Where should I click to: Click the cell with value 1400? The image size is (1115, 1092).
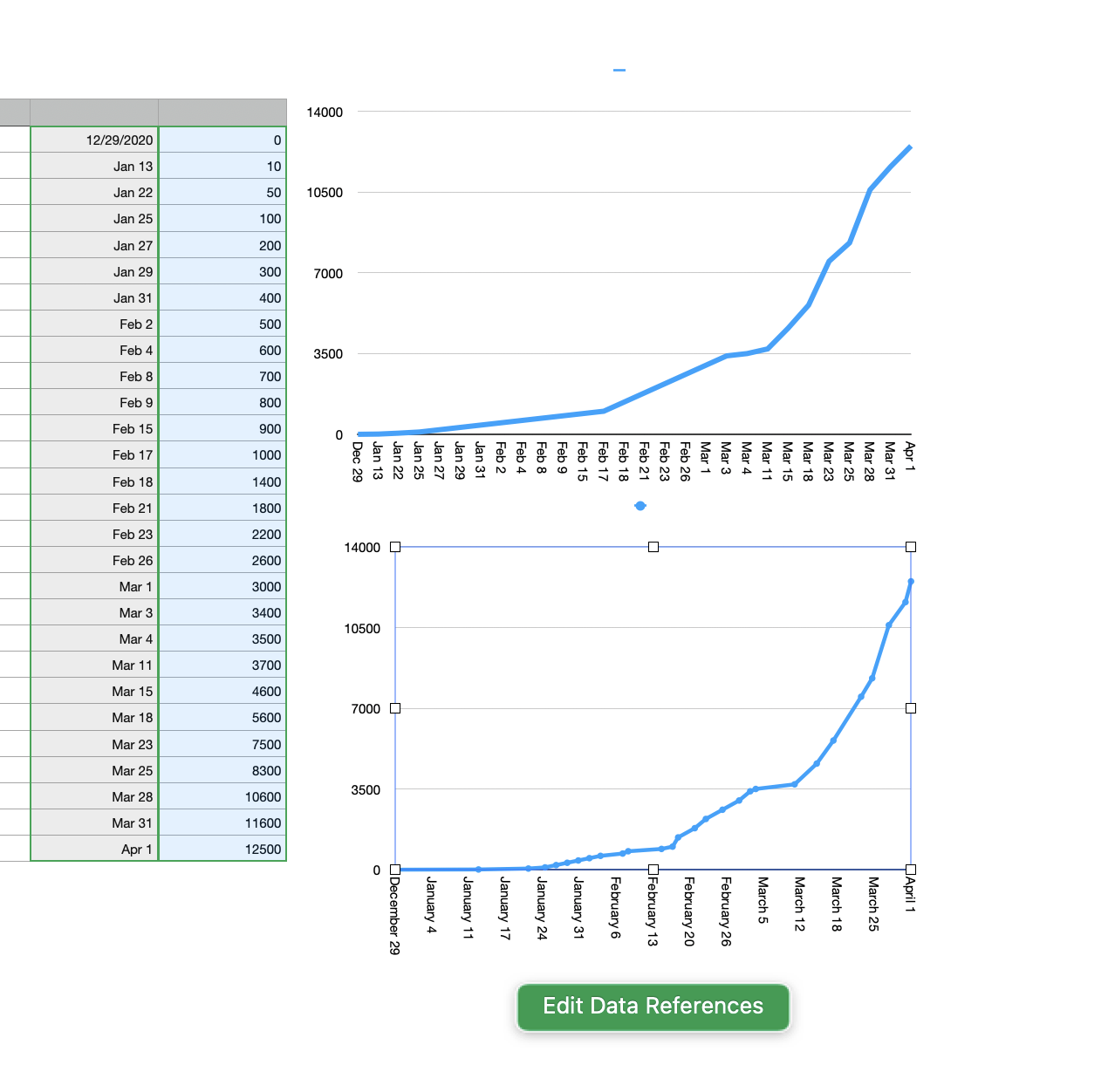222,481
